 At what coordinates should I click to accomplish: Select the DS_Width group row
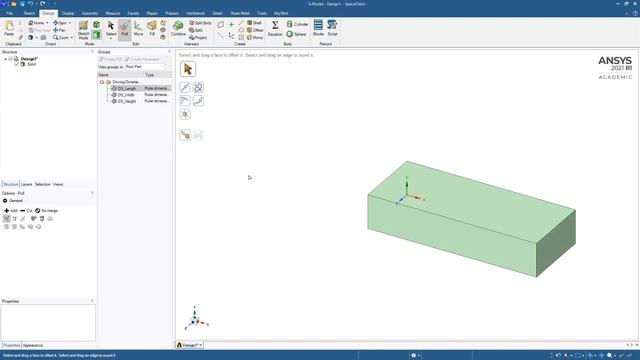pos(141,95)
